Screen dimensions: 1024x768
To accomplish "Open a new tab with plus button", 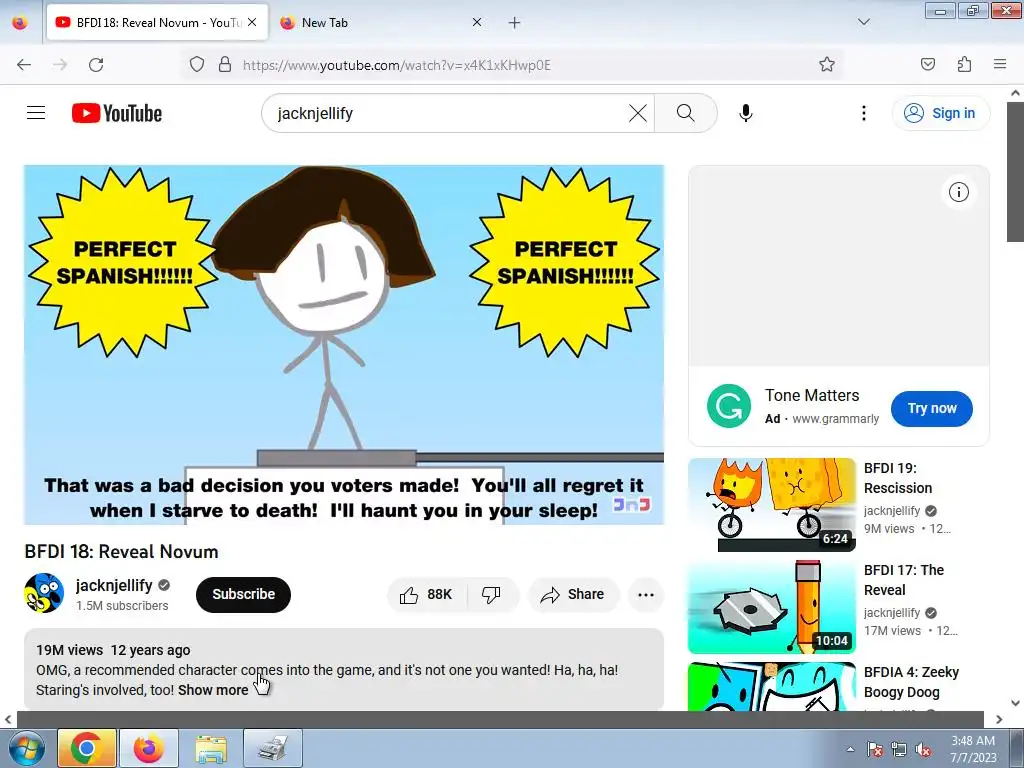I will point(515,23).
